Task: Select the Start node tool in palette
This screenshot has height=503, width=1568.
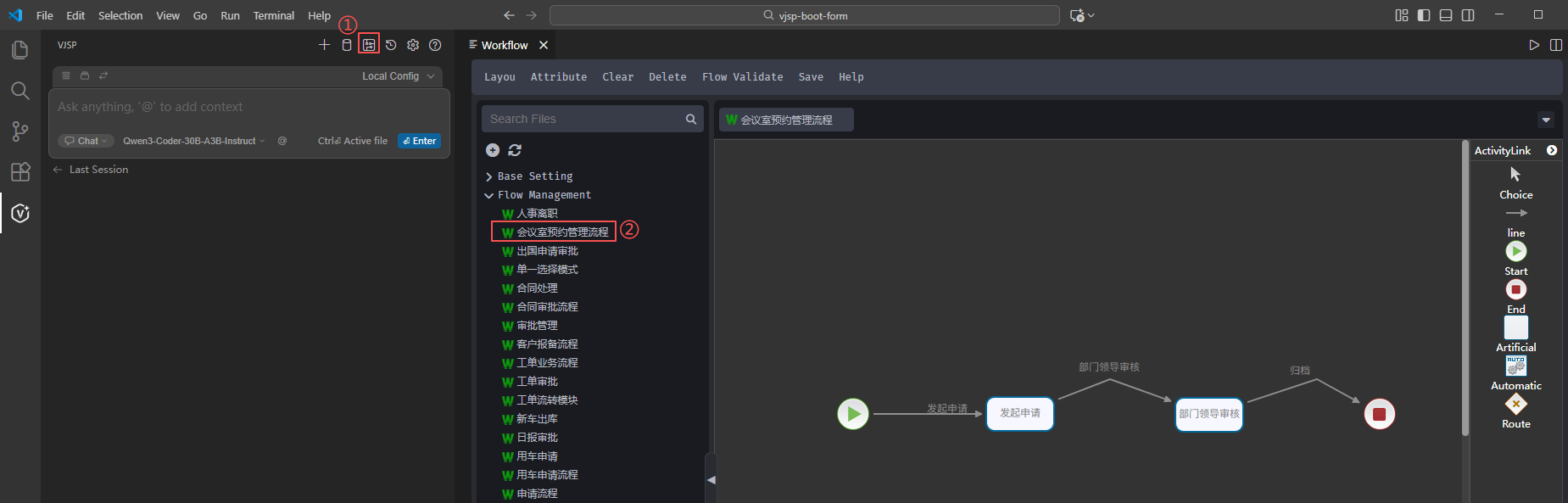Action: pos(1515,252)
